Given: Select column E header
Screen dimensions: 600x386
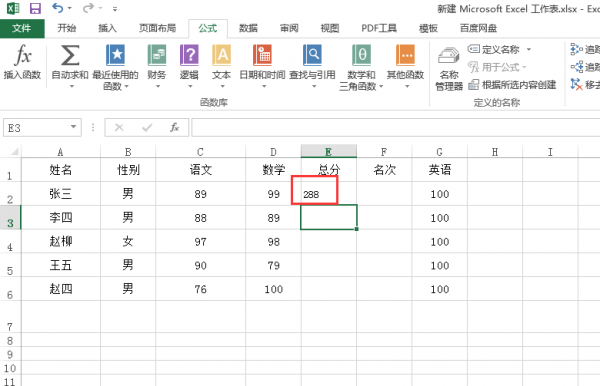Looking at the screenshot, I should click(x=329, y=151).
